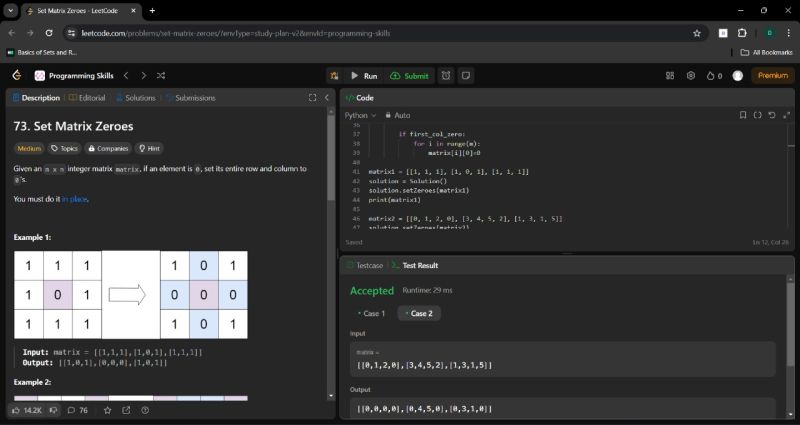Click the Medium difficulty badge
This screenshot has height=425, width=800.
pos(29,148)
